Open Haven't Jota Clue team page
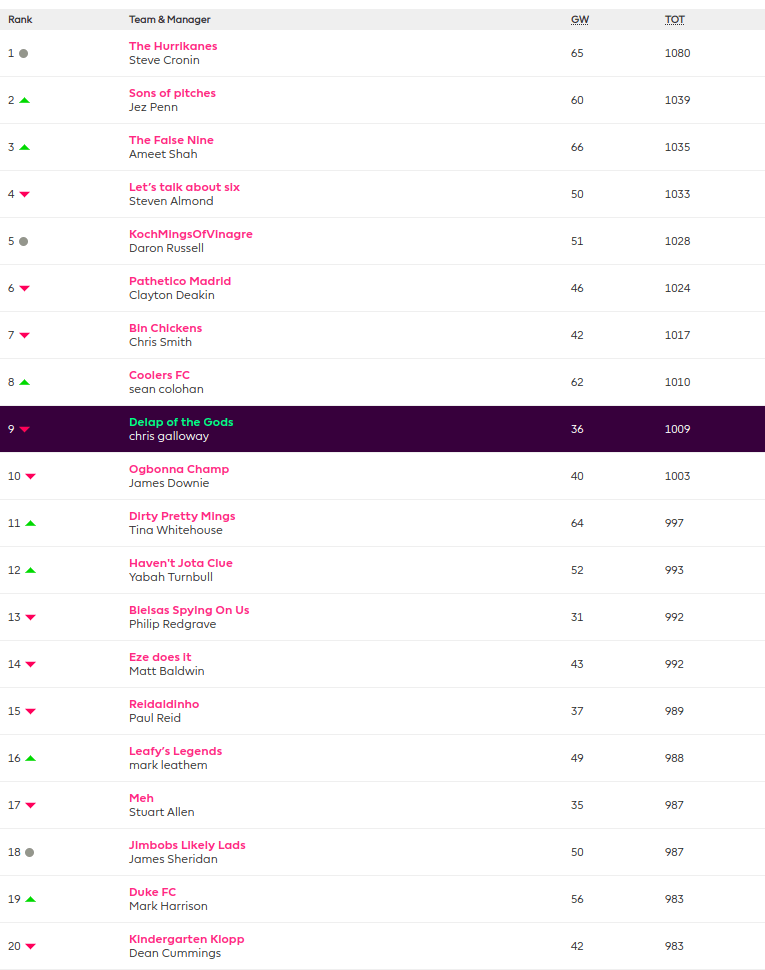The width and height of the screenshot is (765, 970). (x=180, y=563)
